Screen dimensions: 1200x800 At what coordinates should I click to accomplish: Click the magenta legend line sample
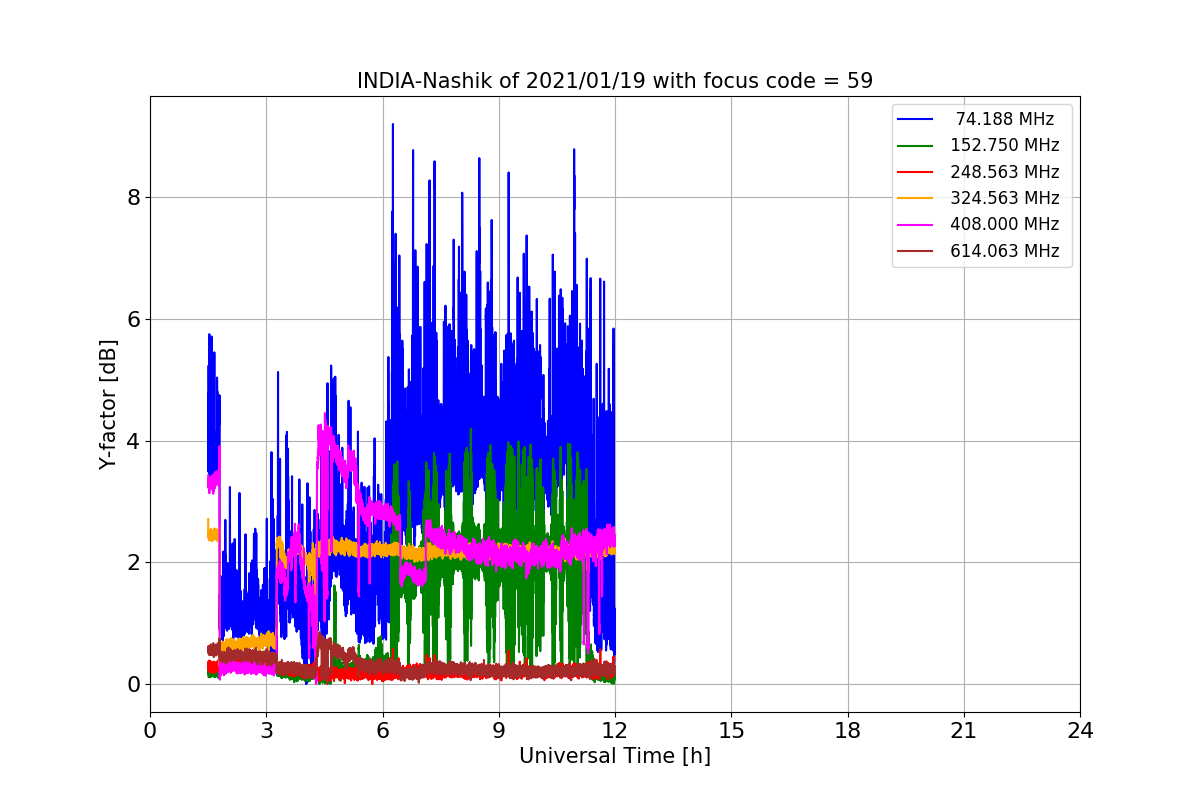coord(916,225)
